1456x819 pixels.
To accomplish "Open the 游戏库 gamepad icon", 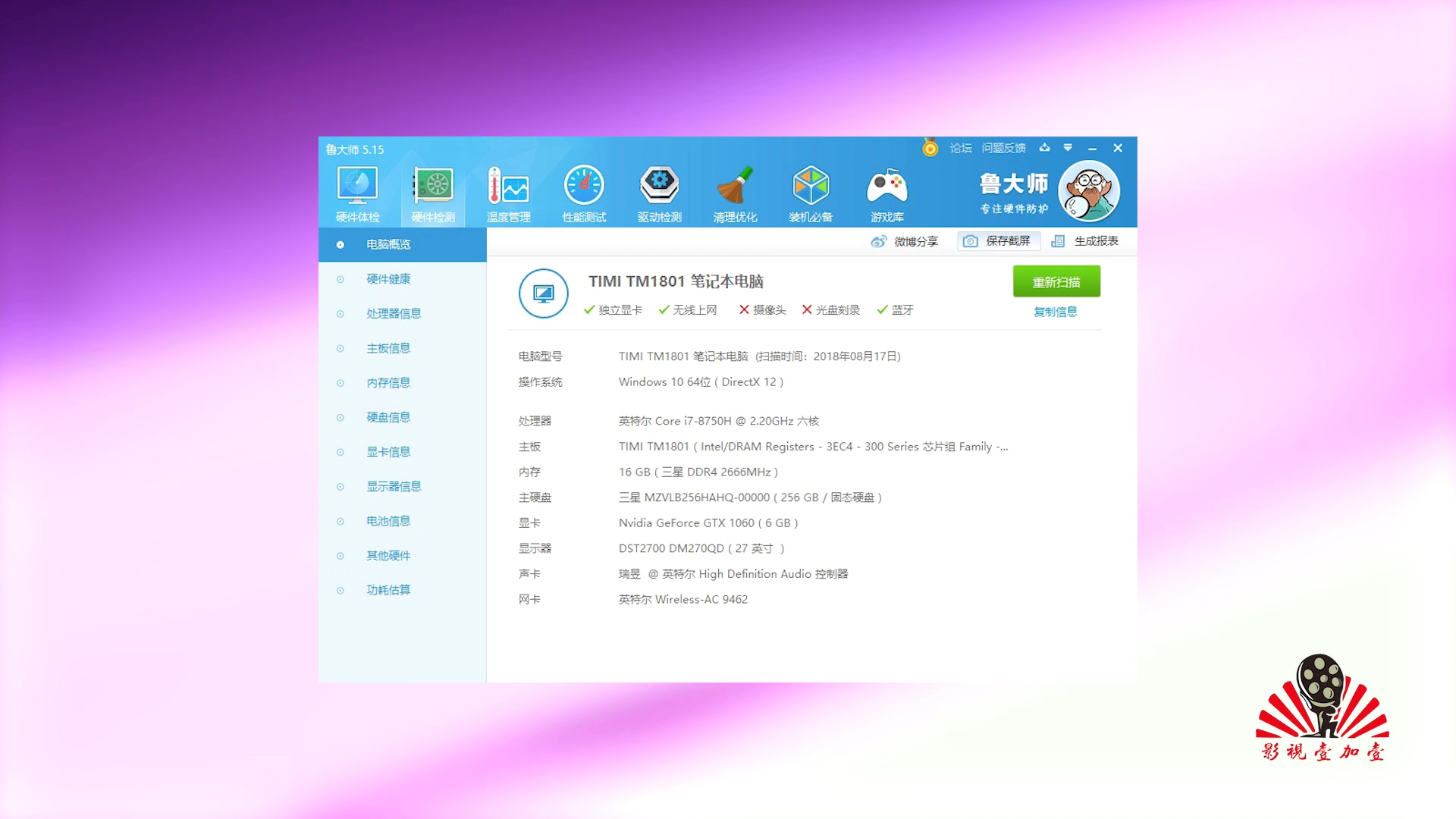I will (886, 187).
